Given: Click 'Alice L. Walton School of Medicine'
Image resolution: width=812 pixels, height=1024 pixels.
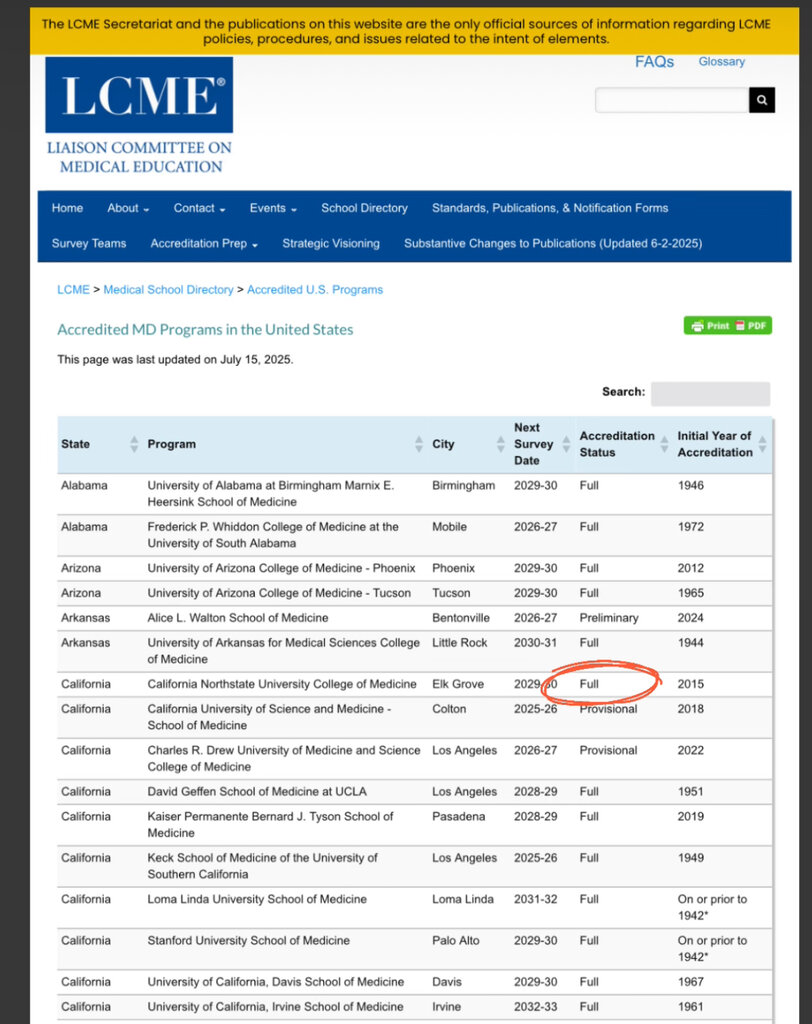Looking at the screenshot, I should point(238,618).
